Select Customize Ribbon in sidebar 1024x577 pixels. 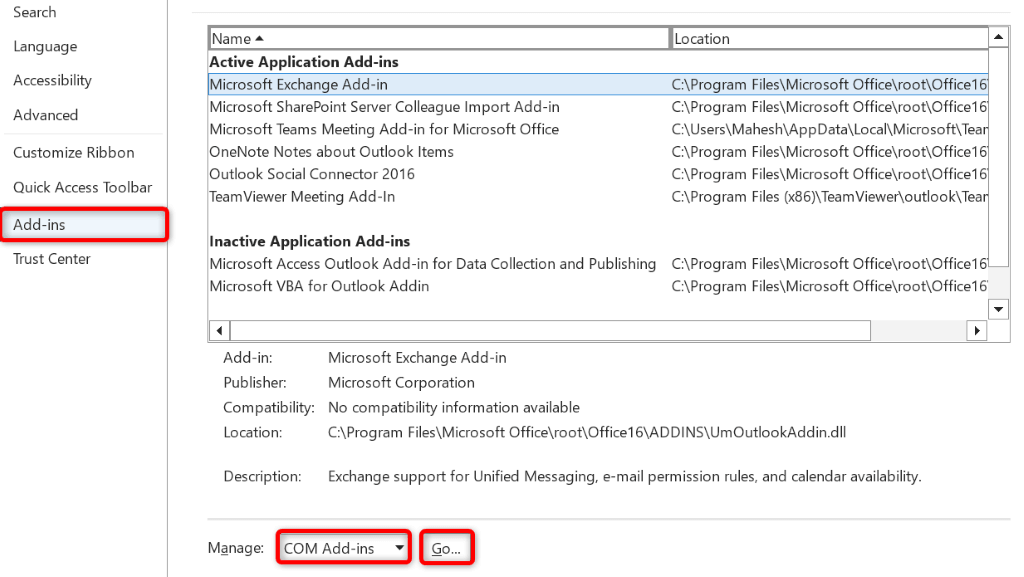click(73, 153)
